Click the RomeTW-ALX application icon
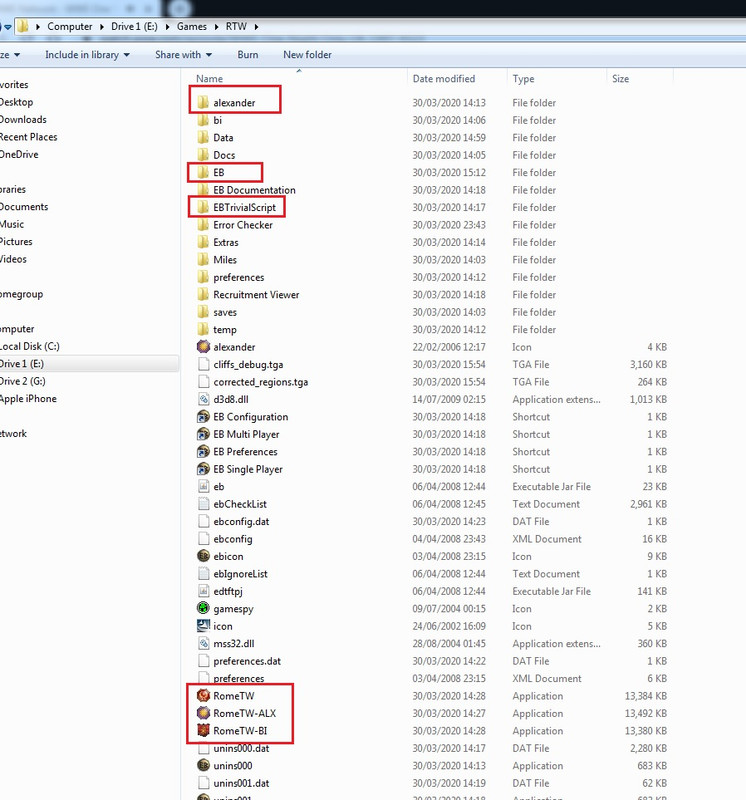Viewport: 746px width, 800px height. (x=203, y=713)
